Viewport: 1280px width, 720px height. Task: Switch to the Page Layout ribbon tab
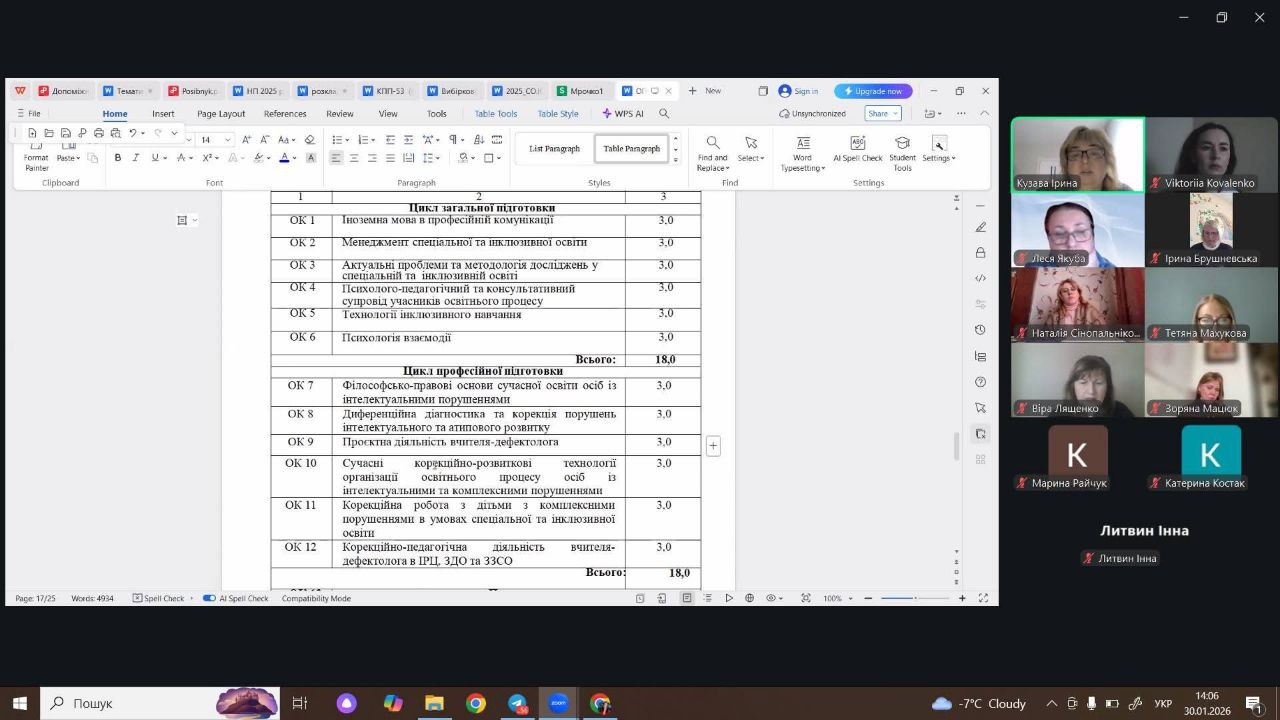point(221,114)
